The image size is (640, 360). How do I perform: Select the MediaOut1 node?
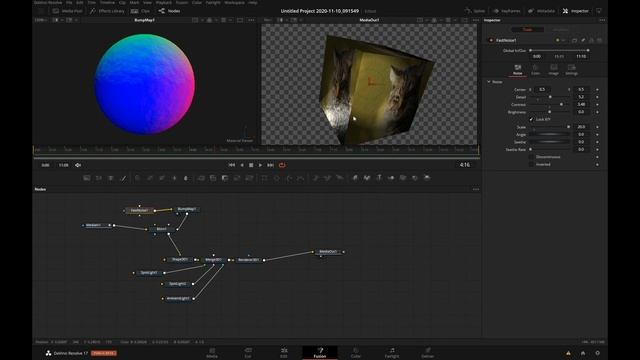[x=328, y=252]
